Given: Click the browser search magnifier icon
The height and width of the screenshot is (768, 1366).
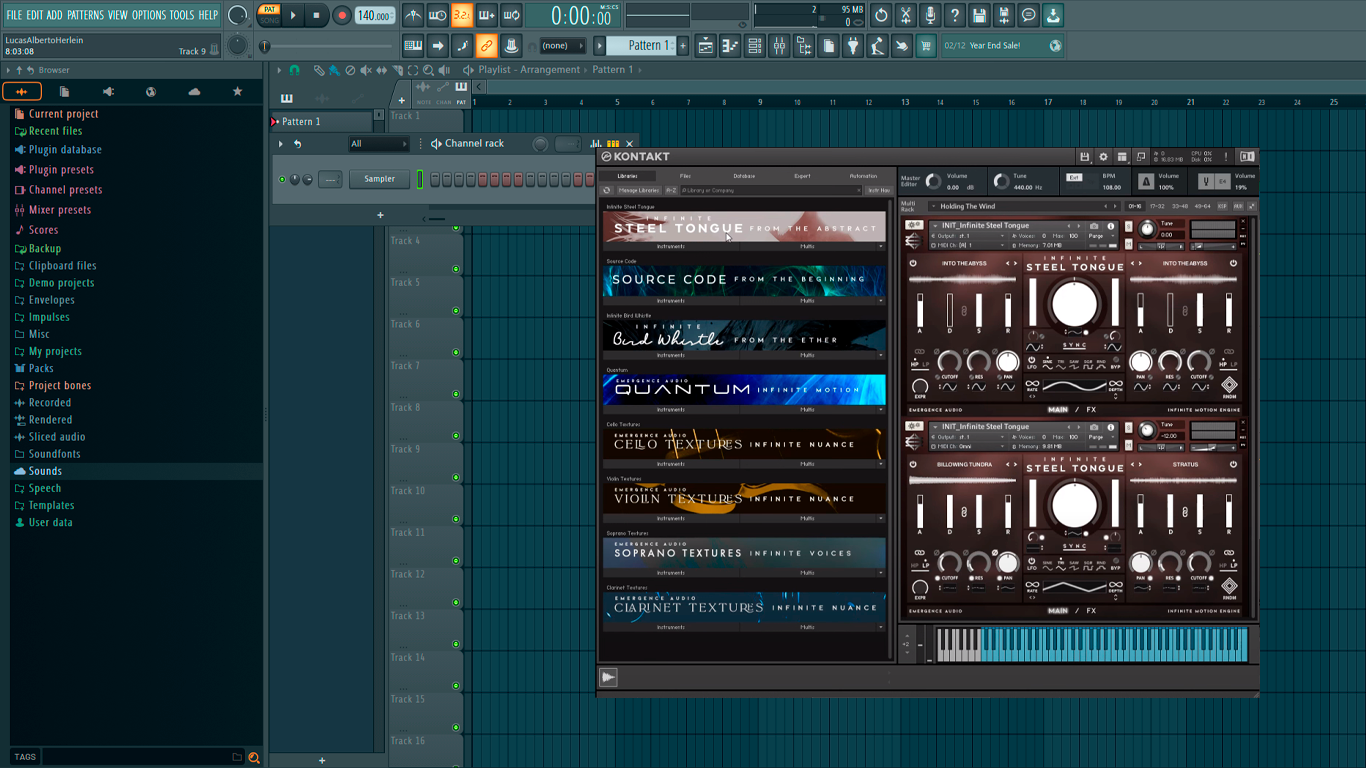Looking at the screenshot, I should [x=254, y=758].
